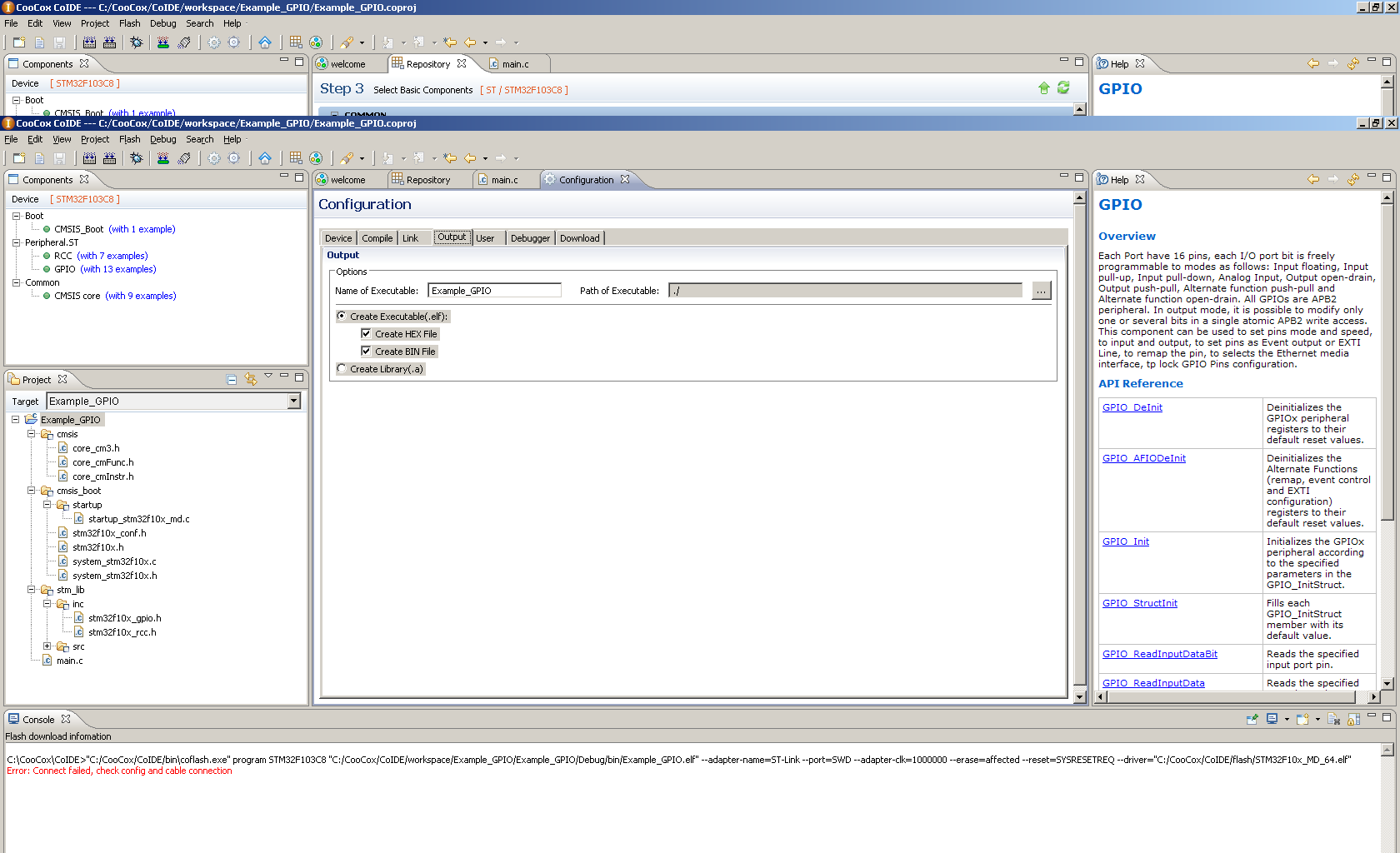Click the Help panel back arrow
Image resolution: width=1400 pixels, height=853 pixels.
(1313, 179)
